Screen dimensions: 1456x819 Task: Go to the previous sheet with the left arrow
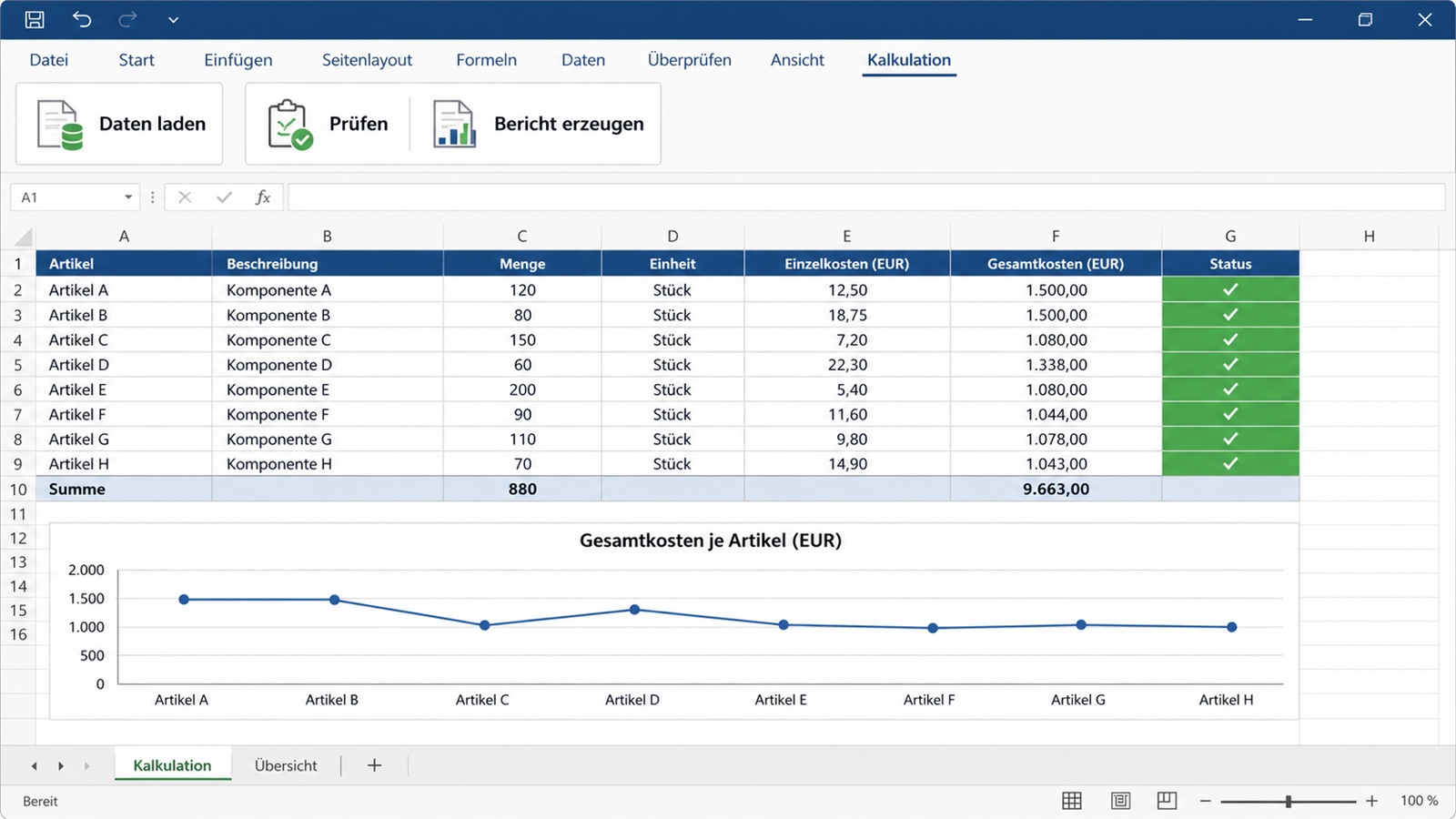pos(35,766)
